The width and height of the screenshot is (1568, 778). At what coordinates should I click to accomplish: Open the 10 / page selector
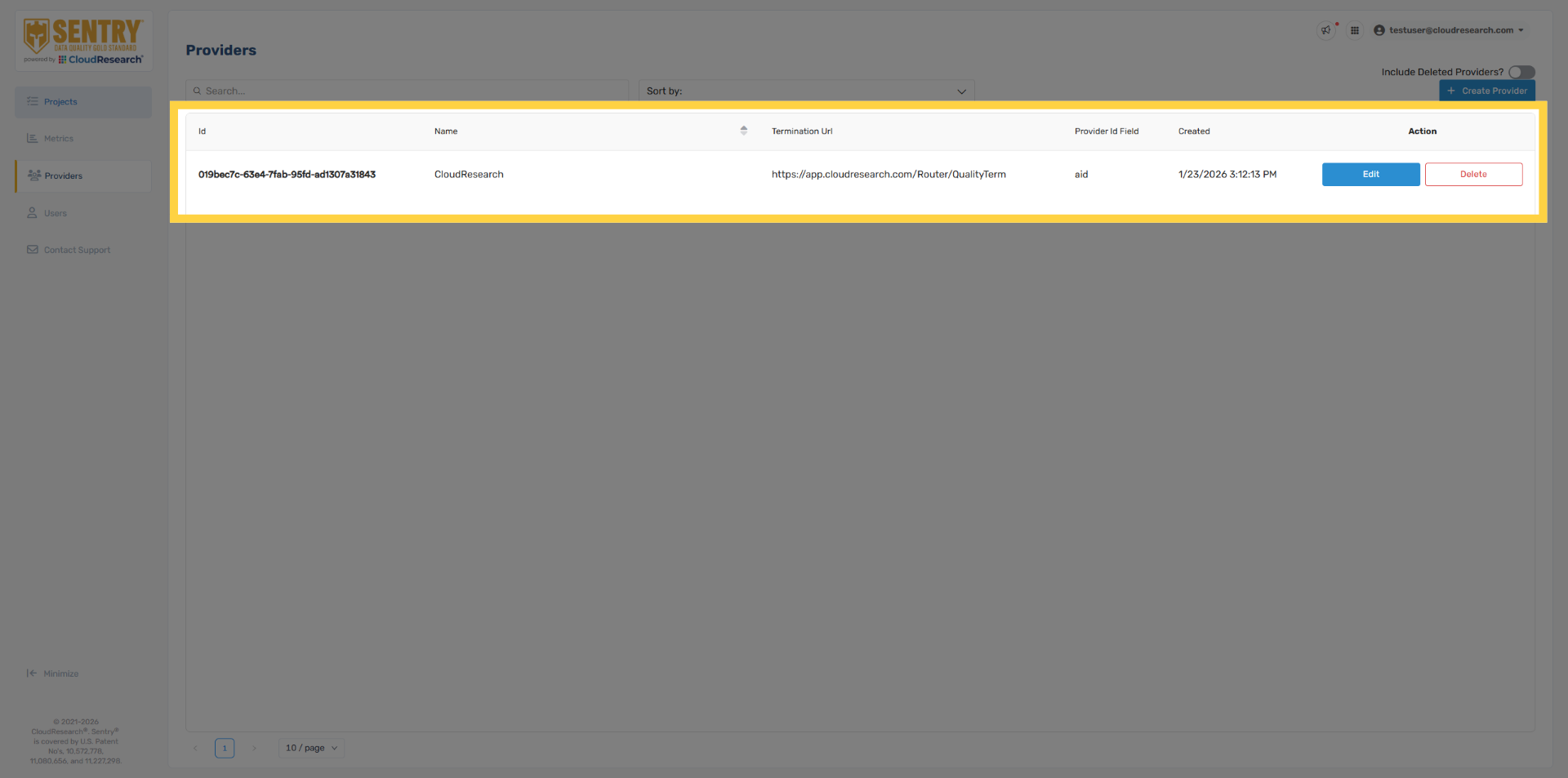[x=310, y=747]
